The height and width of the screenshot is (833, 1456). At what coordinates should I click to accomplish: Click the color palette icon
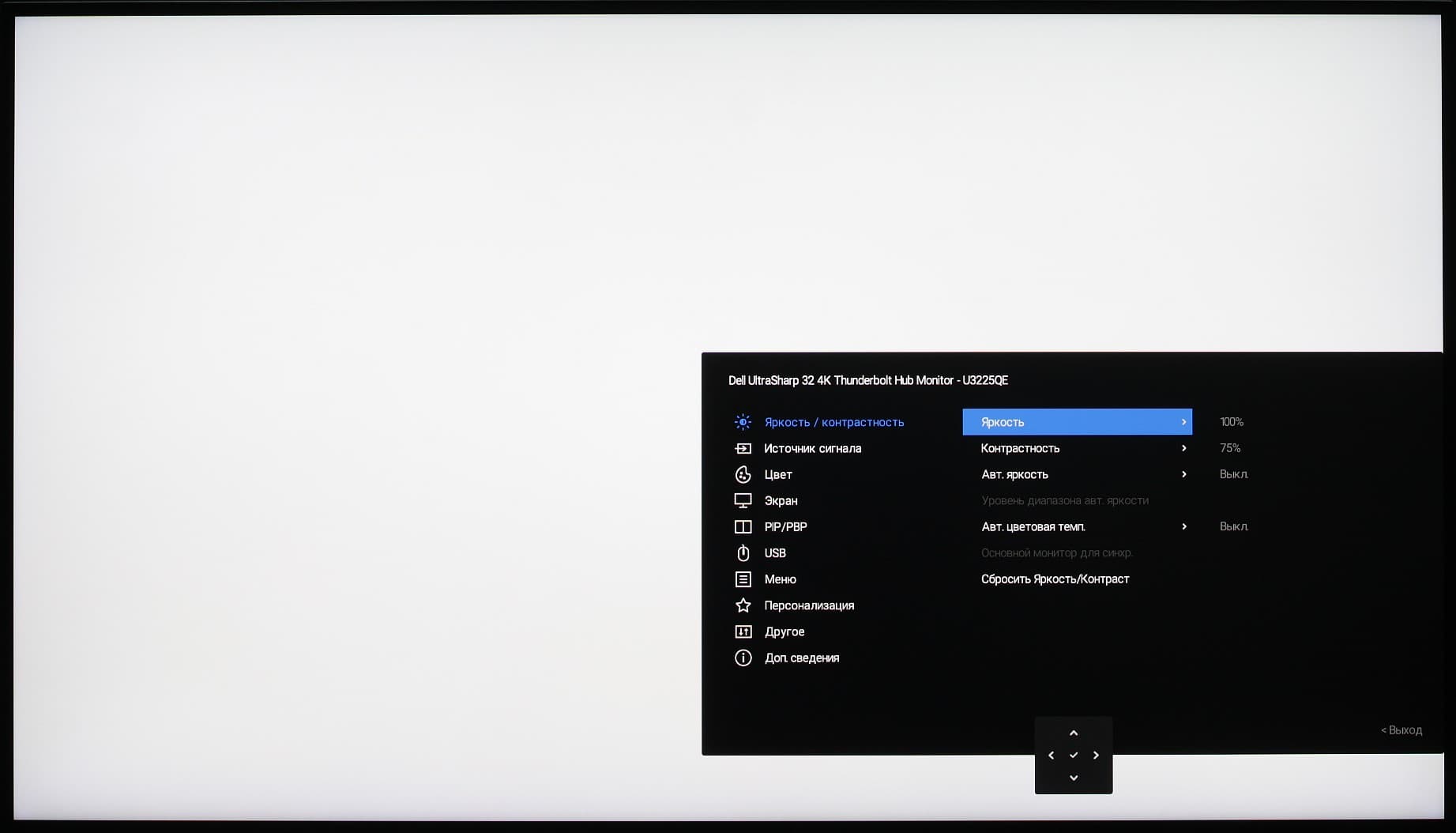743,474
